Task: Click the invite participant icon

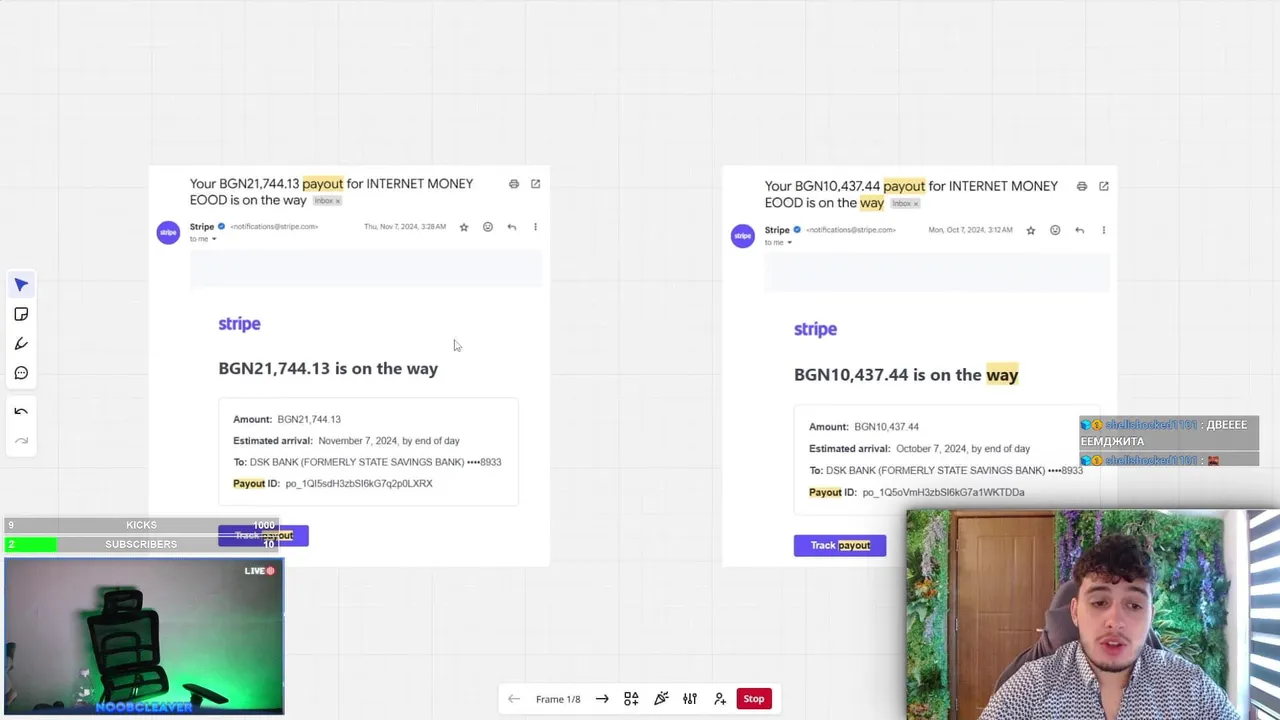Action: [720, 699]
